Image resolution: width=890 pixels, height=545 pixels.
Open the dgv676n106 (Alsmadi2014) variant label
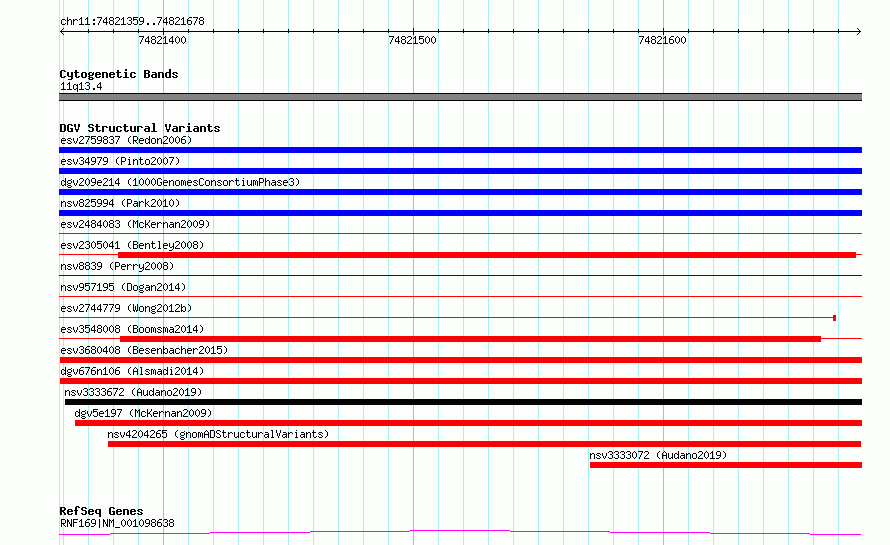[132, 371]
